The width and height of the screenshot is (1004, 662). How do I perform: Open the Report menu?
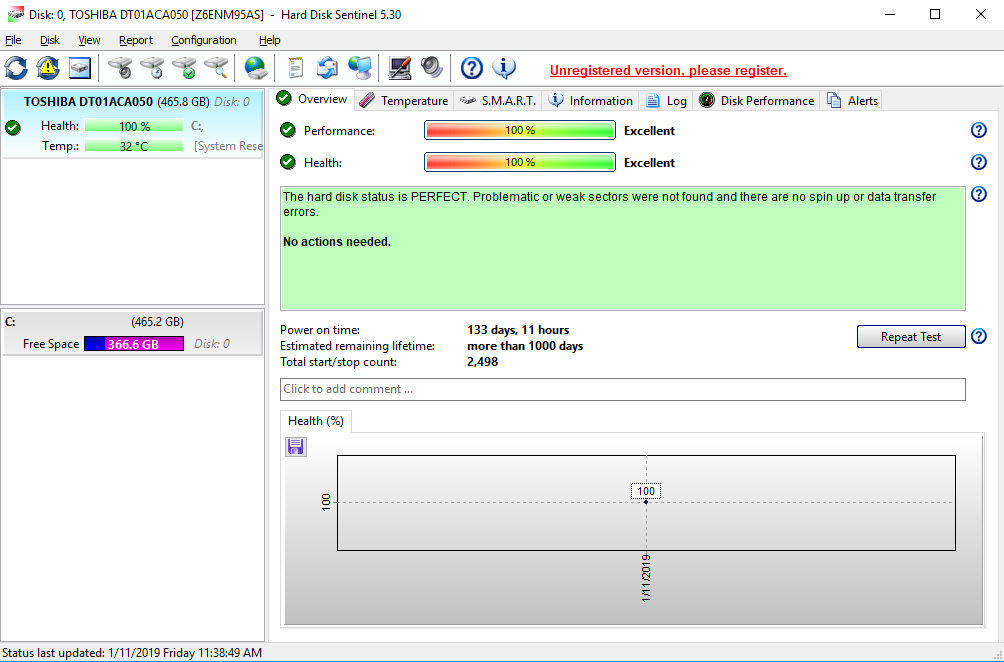(x=136, y=40)
